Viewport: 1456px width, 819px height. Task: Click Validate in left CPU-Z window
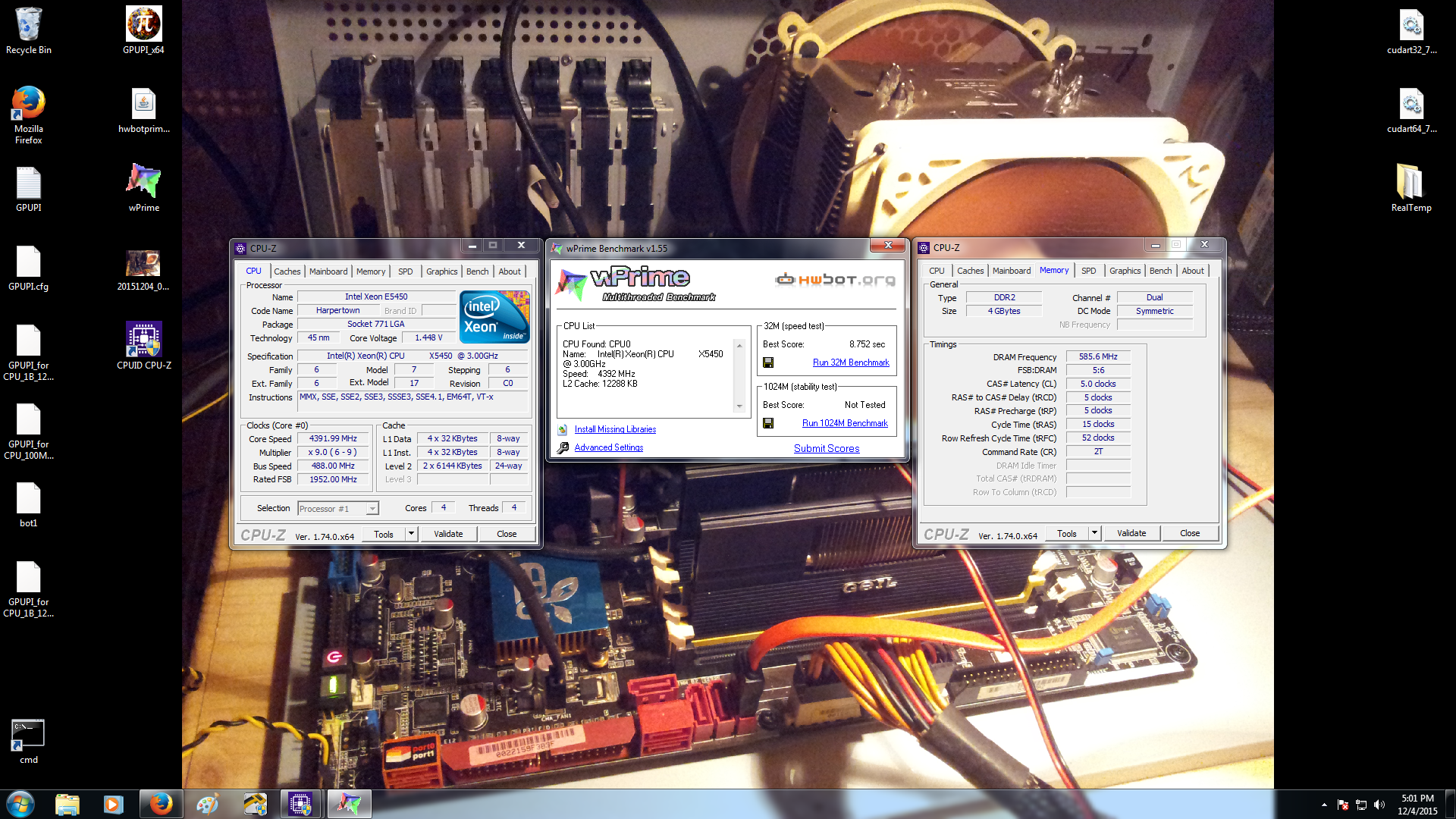(448, 534)
